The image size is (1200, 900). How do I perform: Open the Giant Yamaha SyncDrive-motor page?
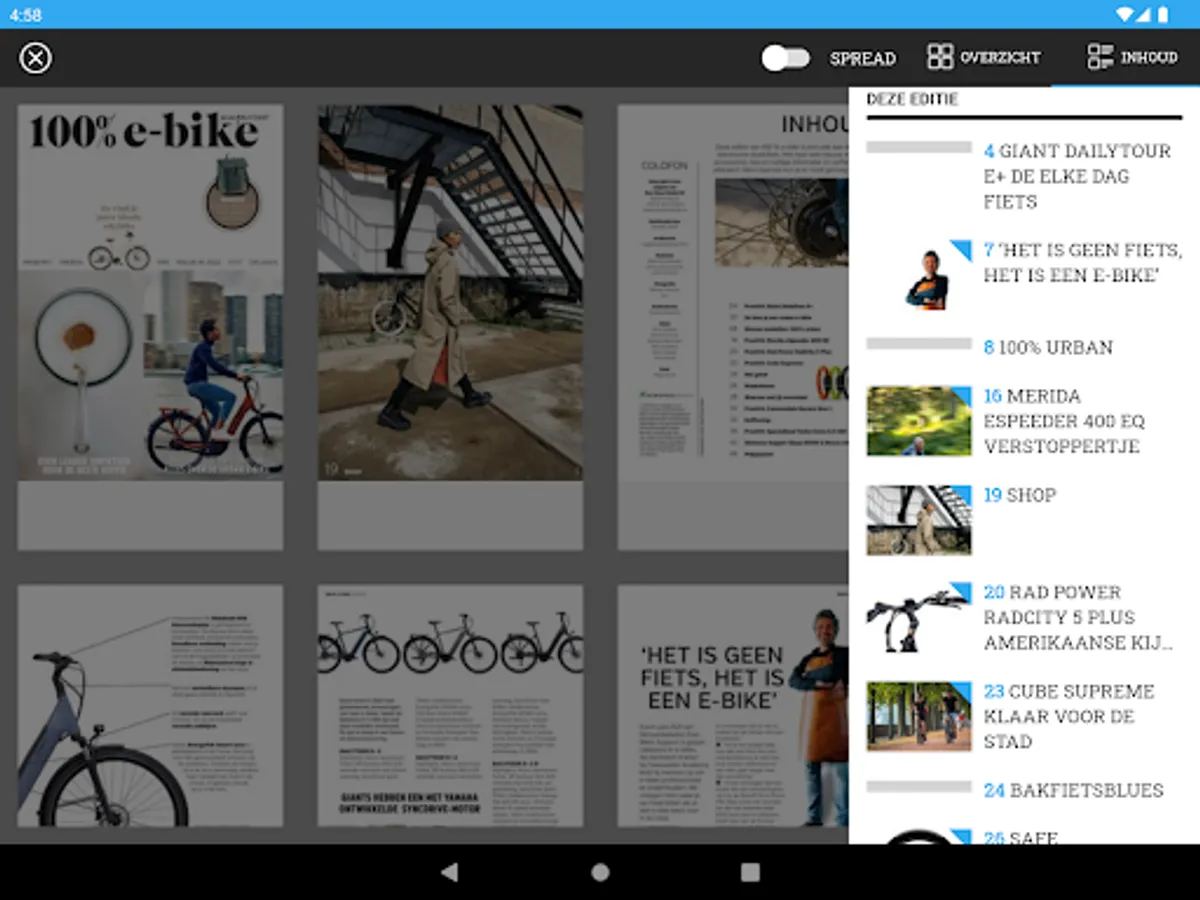pyautogui.click(x=450, y=706)
